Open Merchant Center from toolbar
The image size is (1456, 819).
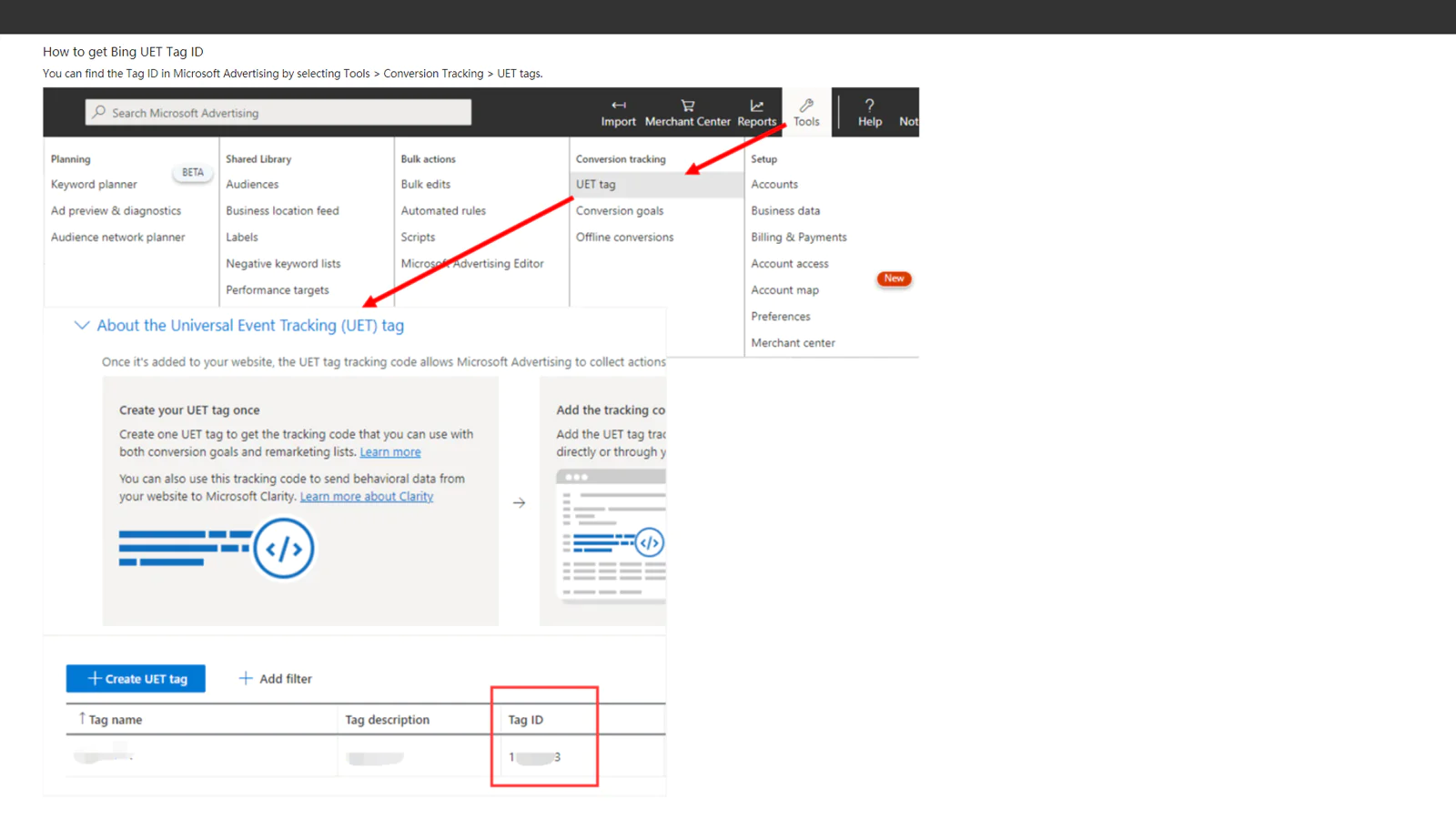[687, 113]
